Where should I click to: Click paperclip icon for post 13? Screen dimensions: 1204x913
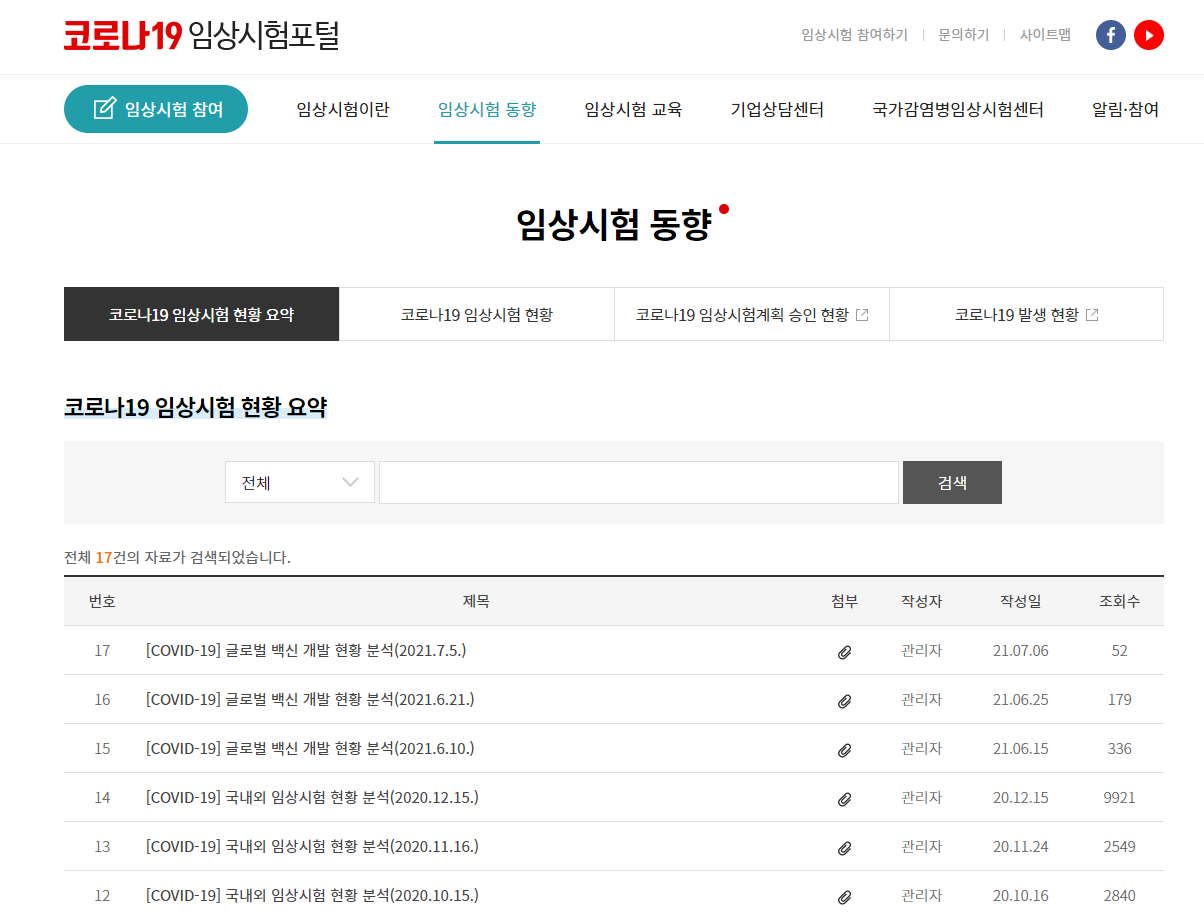click(844, 848)
